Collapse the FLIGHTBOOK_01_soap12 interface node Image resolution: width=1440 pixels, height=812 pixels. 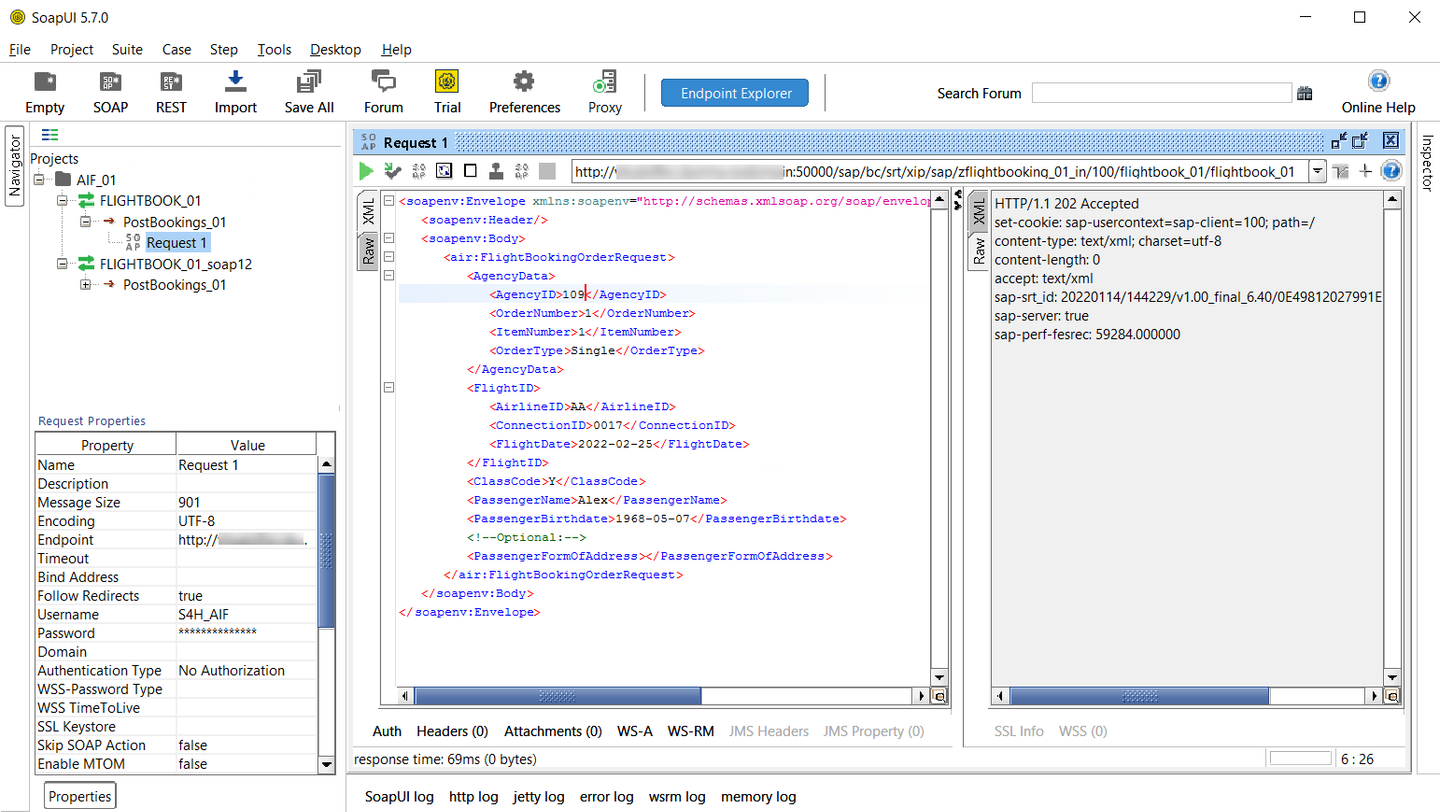[62, 264]
